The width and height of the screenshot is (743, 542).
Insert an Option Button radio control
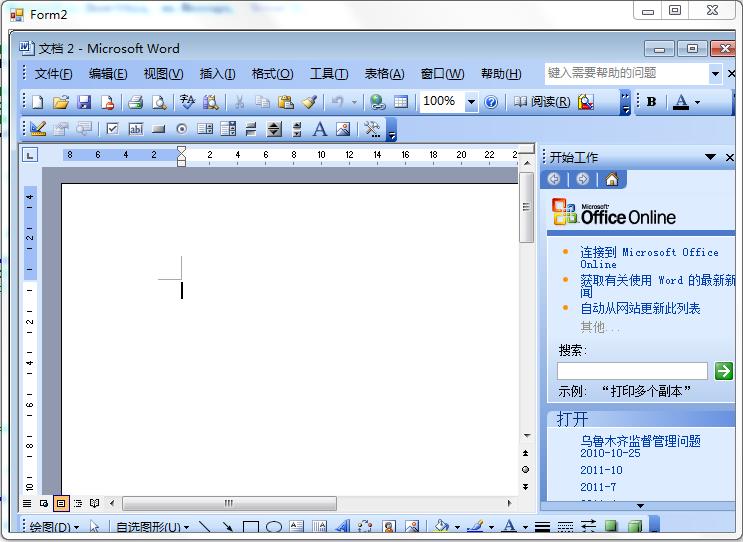pos(181,128)
